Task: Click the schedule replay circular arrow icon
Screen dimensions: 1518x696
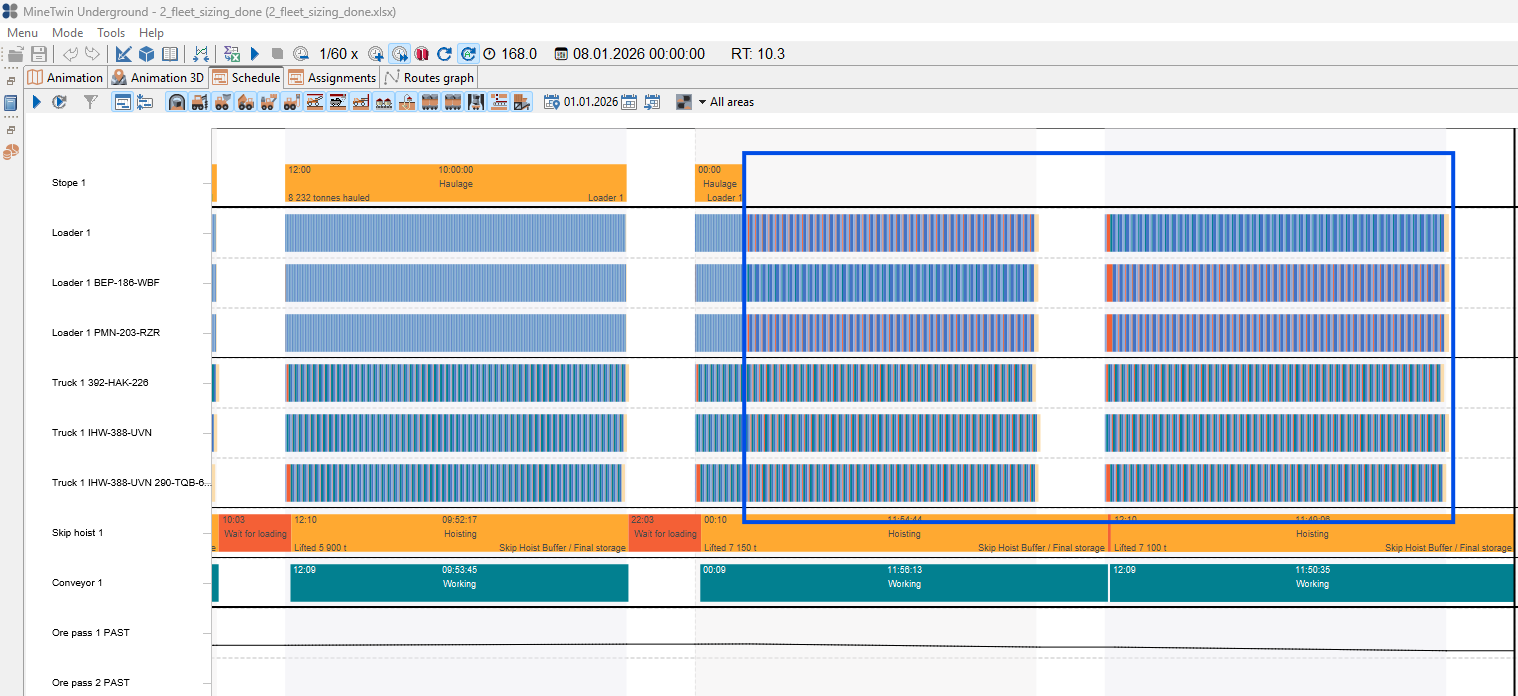Action: (59, 102)
